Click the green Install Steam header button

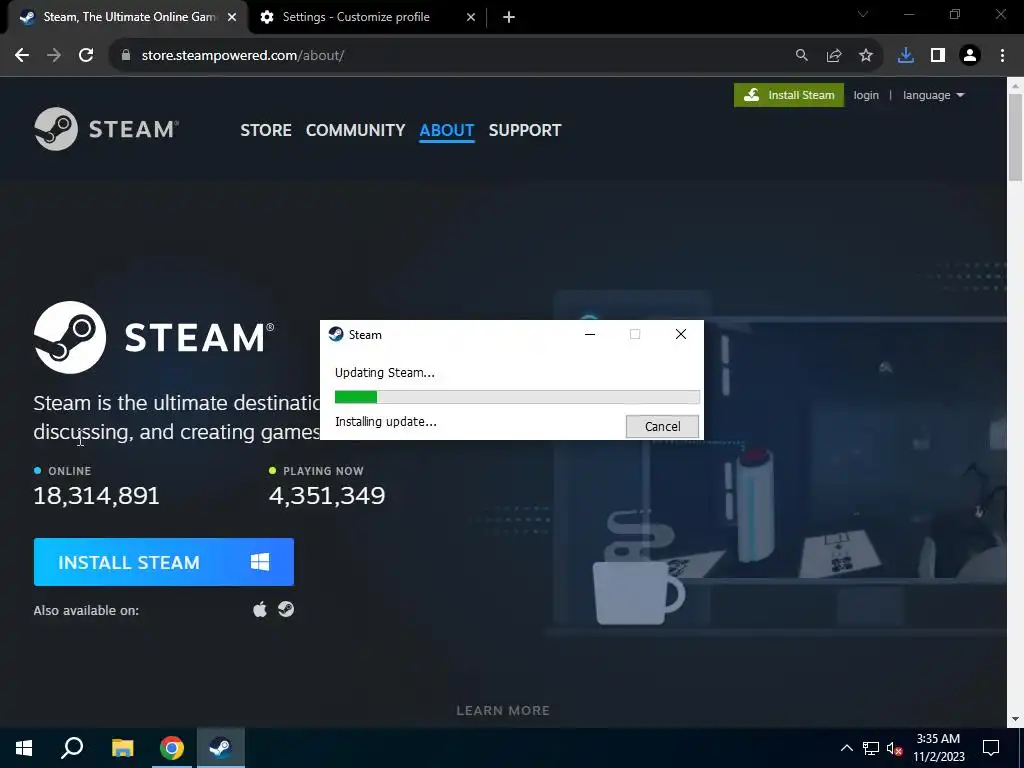tap(789, 95)
